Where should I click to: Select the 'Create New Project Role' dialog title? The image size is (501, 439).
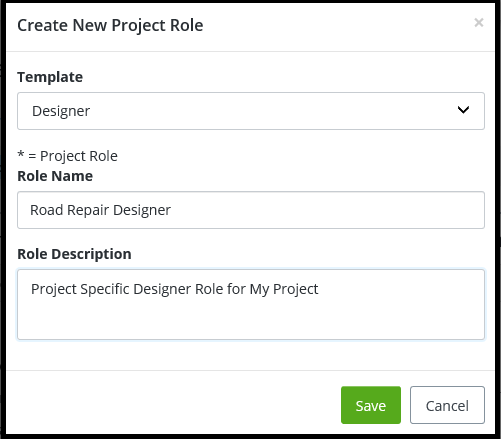[110, 25]
